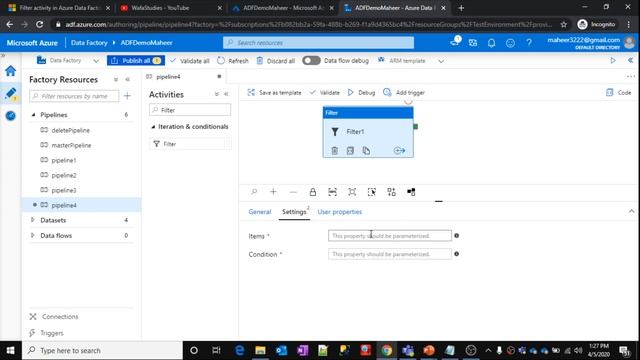This screenshot has height=360, width=640.
Task: Open the Monitor gauge icon
Action: (11, 116)
